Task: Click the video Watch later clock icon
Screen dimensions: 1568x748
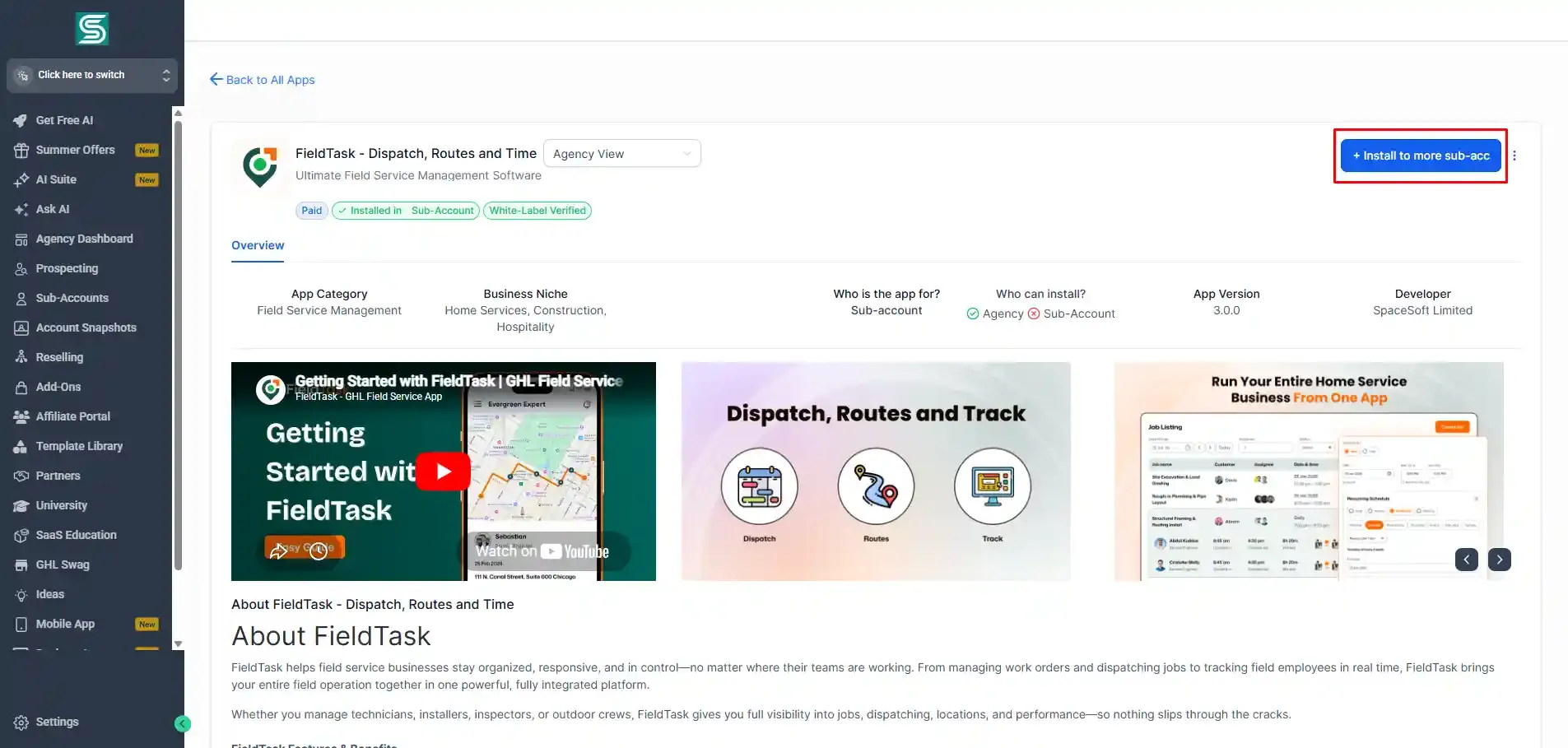Action: (x=319, y=551)
